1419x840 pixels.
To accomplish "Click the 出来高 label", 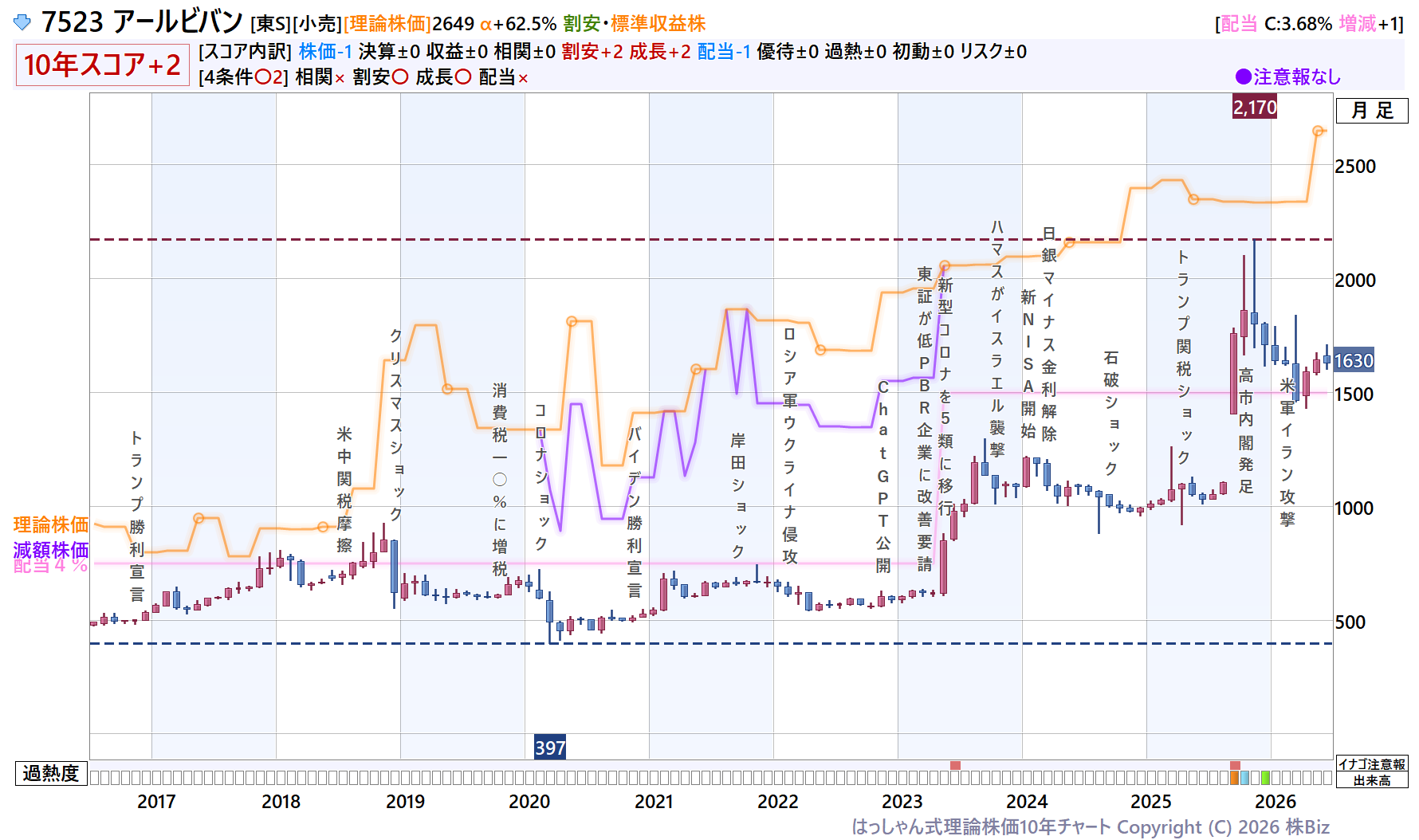I will [x=1372, y=780].
